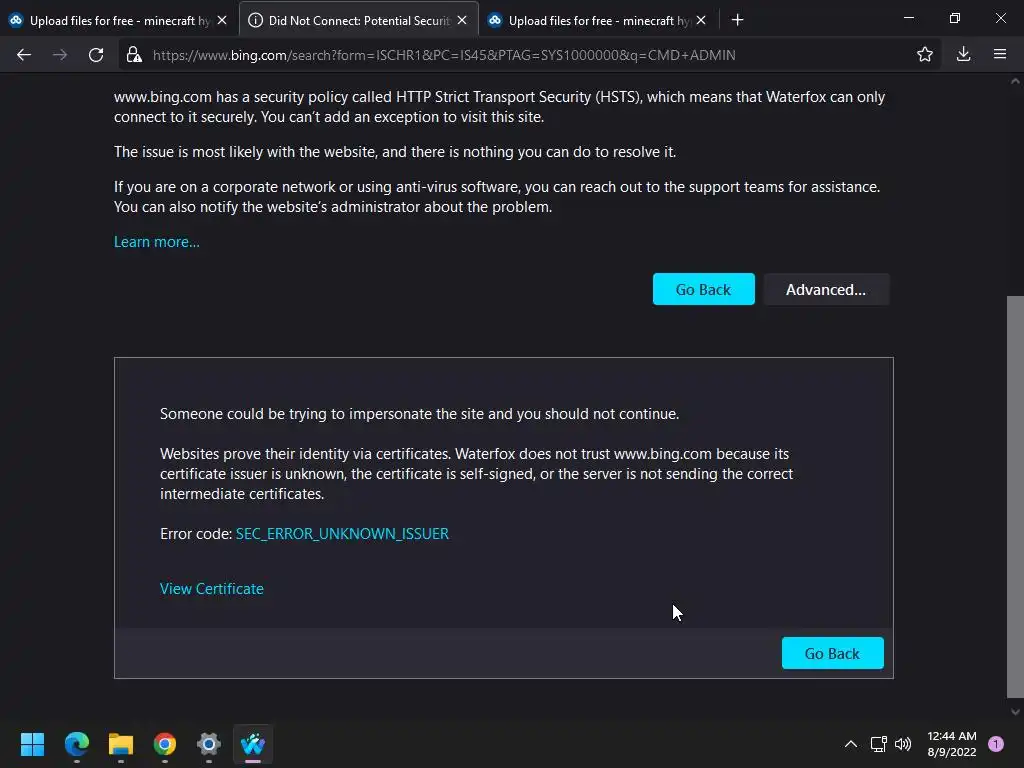Restore down the Waterfox window
1024x768 pixels.
[x=955, y=18]
